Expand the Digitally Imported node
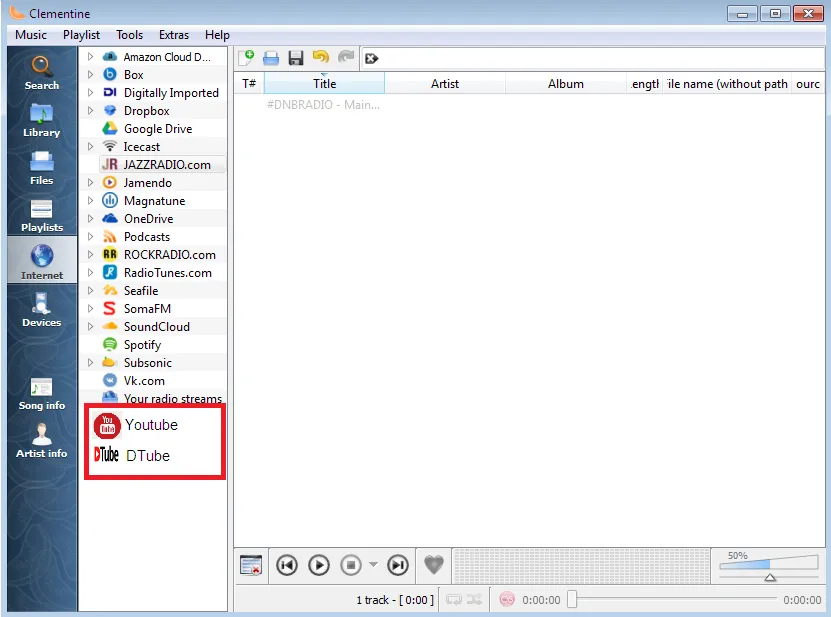 [x=91, y=93]
